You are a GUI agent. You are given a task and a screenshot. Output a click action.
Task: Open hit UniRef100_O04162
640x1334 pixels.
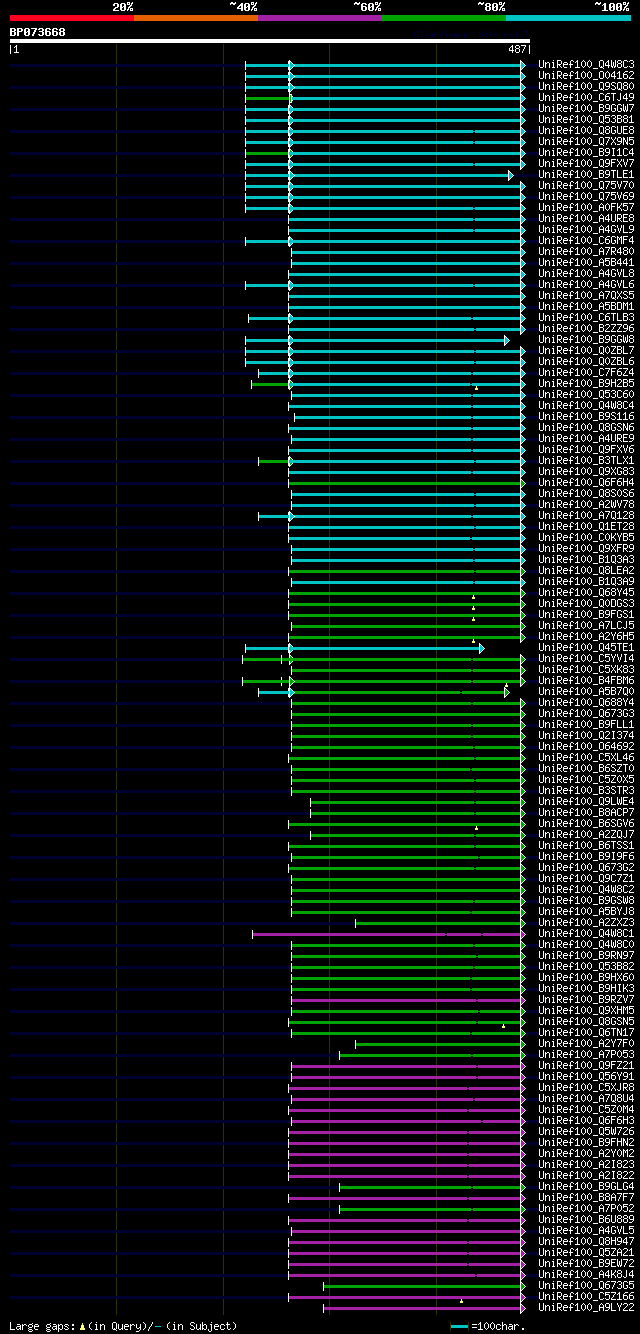tap(586, 75)
